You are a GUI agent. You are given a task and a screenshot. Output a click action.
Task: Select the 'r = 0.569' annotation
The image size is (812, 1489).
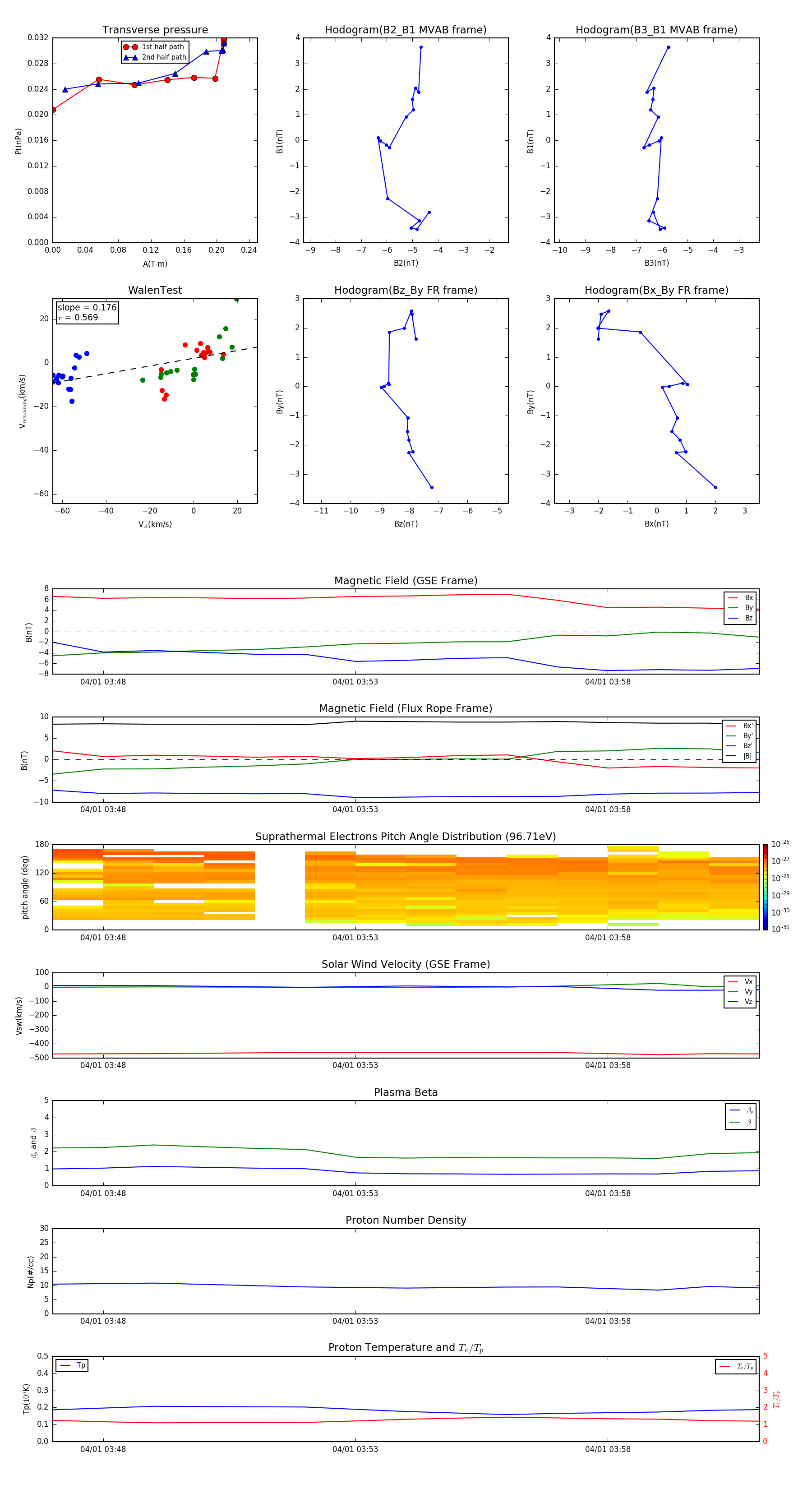pyautogui.click(x=78, y=318)
